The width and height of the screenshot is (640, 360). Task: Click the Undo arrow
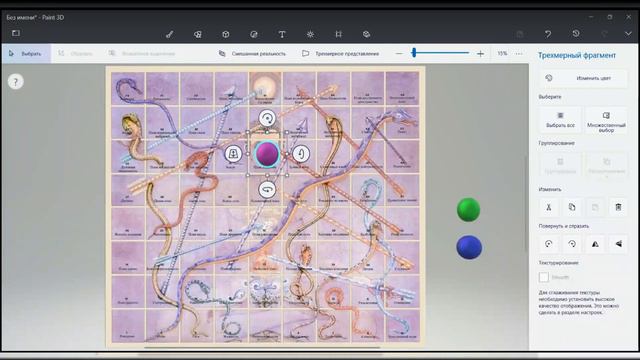[548, 34]
